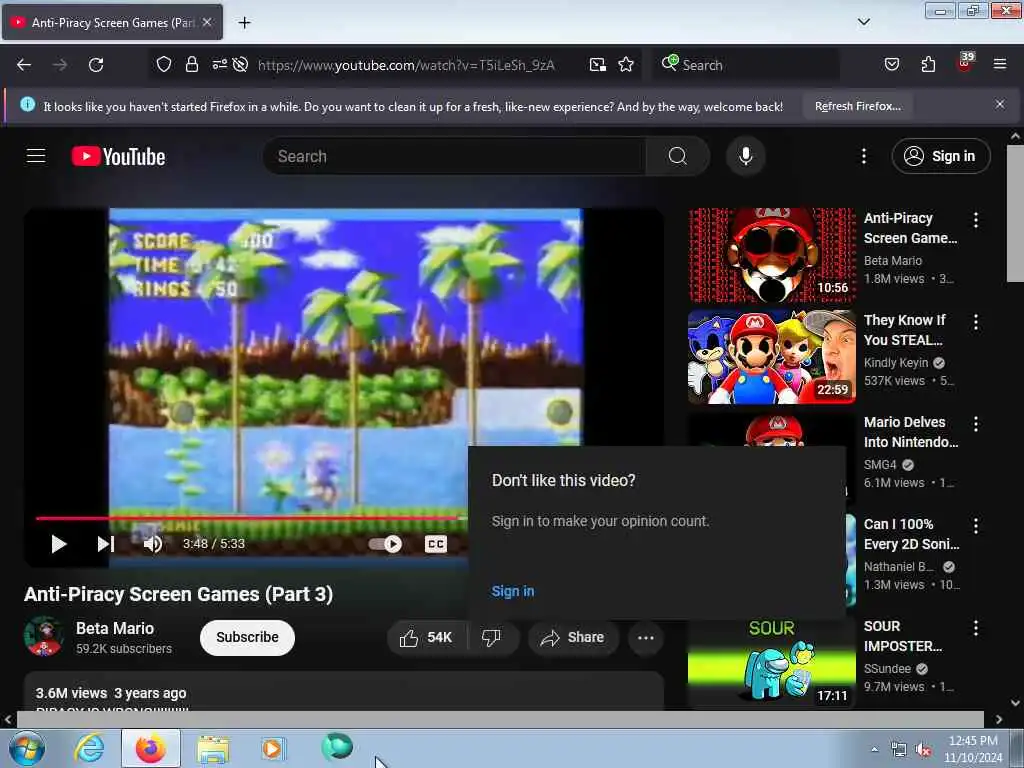
Task: Click the YouTube search magnifier button
Action: [x=677, y=156]
